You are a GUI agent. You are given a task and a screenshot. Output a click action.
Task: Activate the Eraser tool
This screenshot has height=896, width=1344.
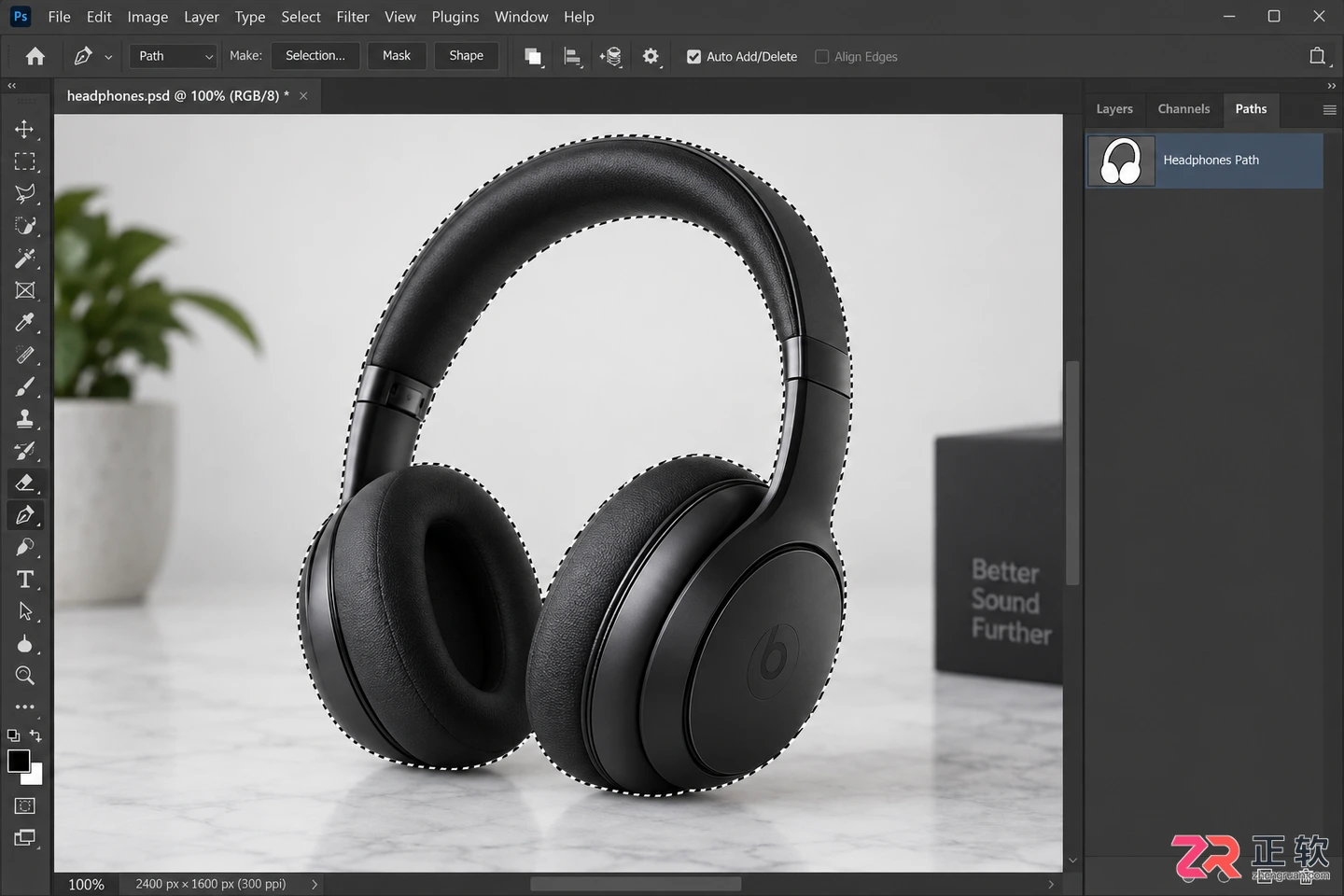pyautogui.click(x=24, y=483)
